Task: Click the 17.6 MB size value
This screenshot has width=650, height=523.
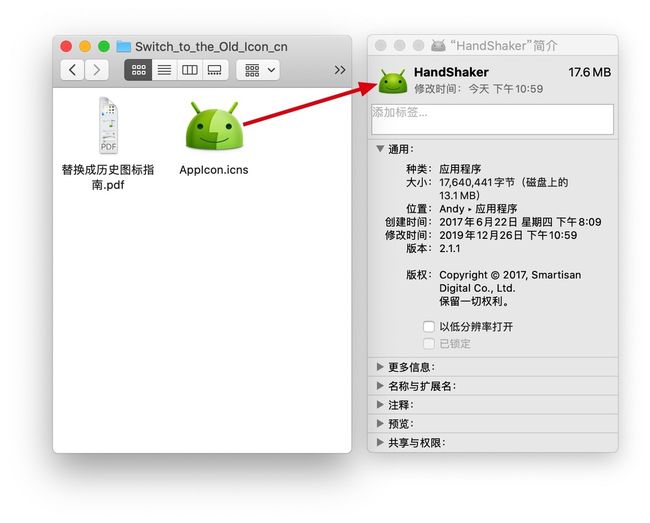Action: (589, 73)
